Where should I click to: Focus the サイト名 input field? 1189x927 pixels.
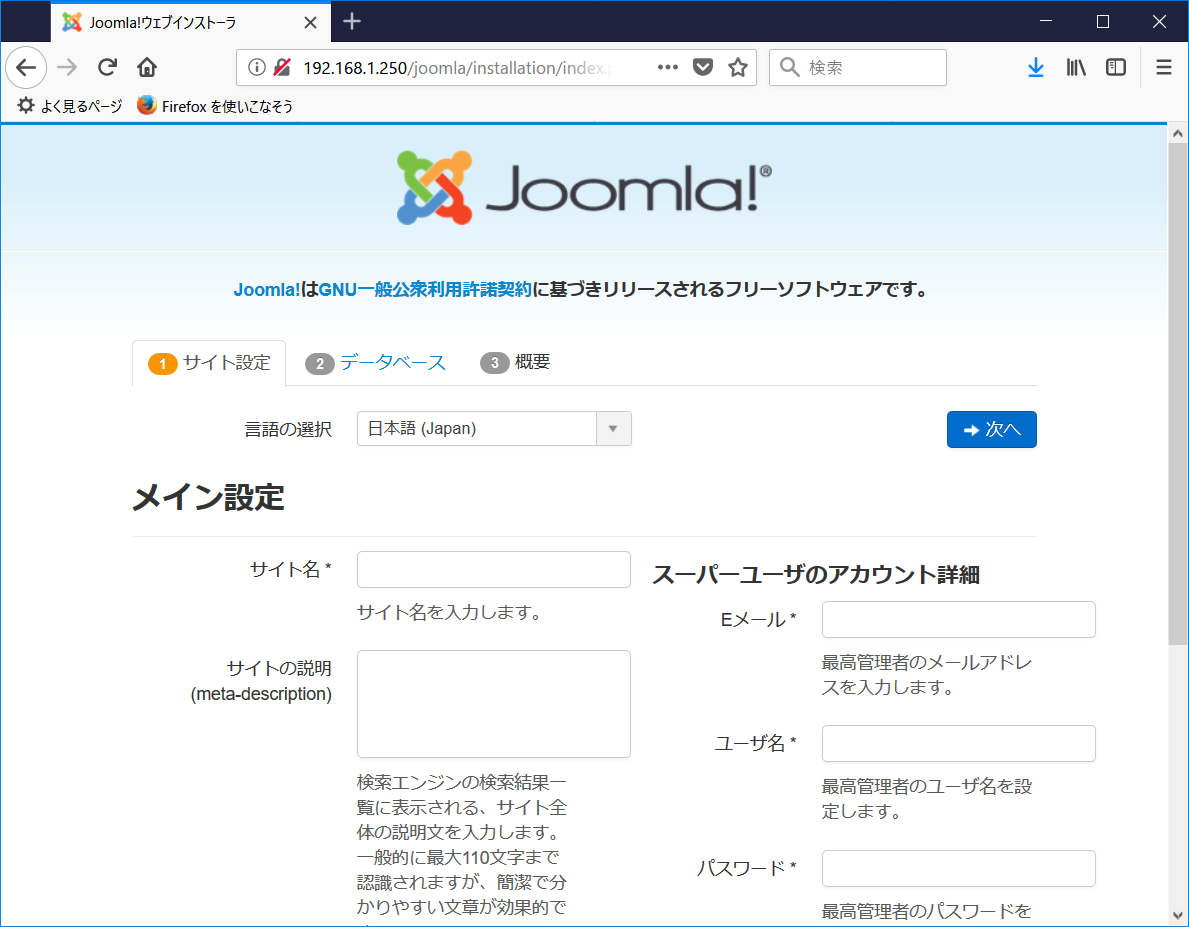pyautogui.click(x=494, y=569)
